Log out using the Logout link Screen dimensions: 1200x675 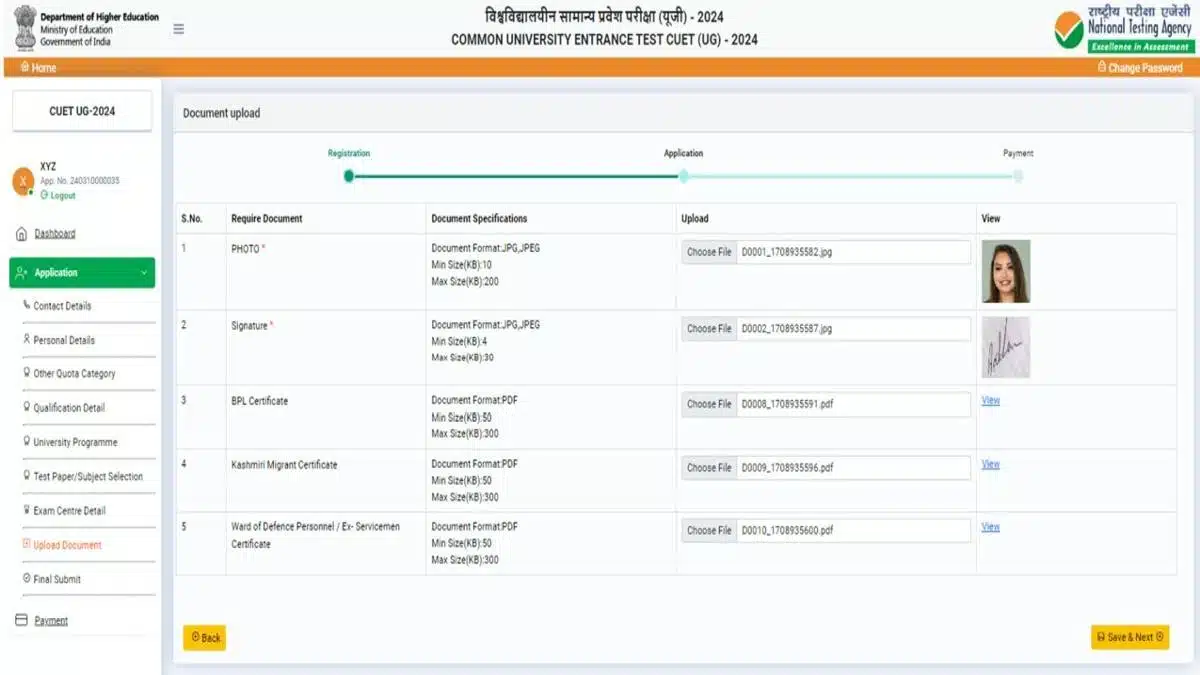click(x=58, y=196)
